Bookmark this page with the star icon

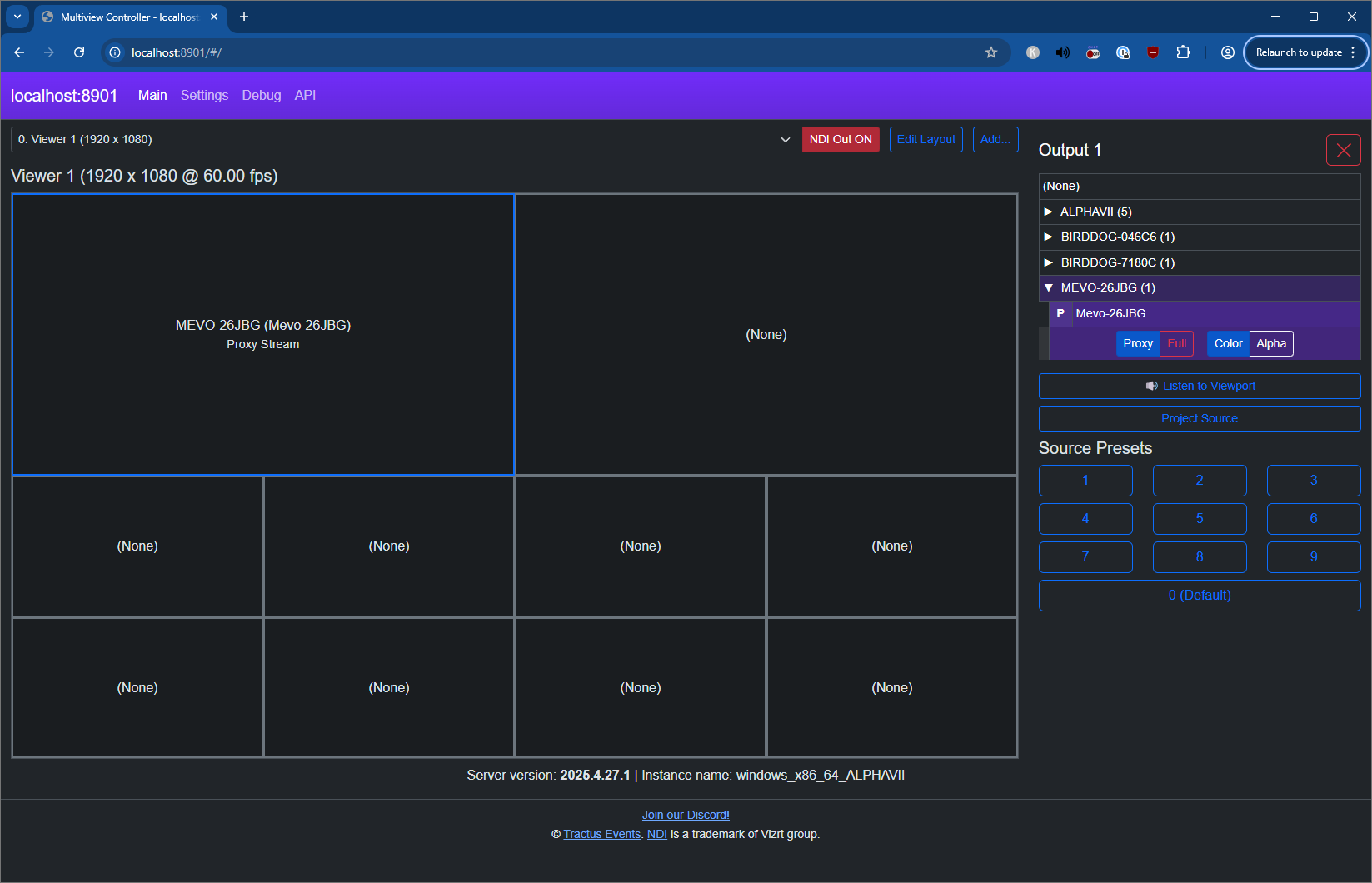(x=991, y=52)
